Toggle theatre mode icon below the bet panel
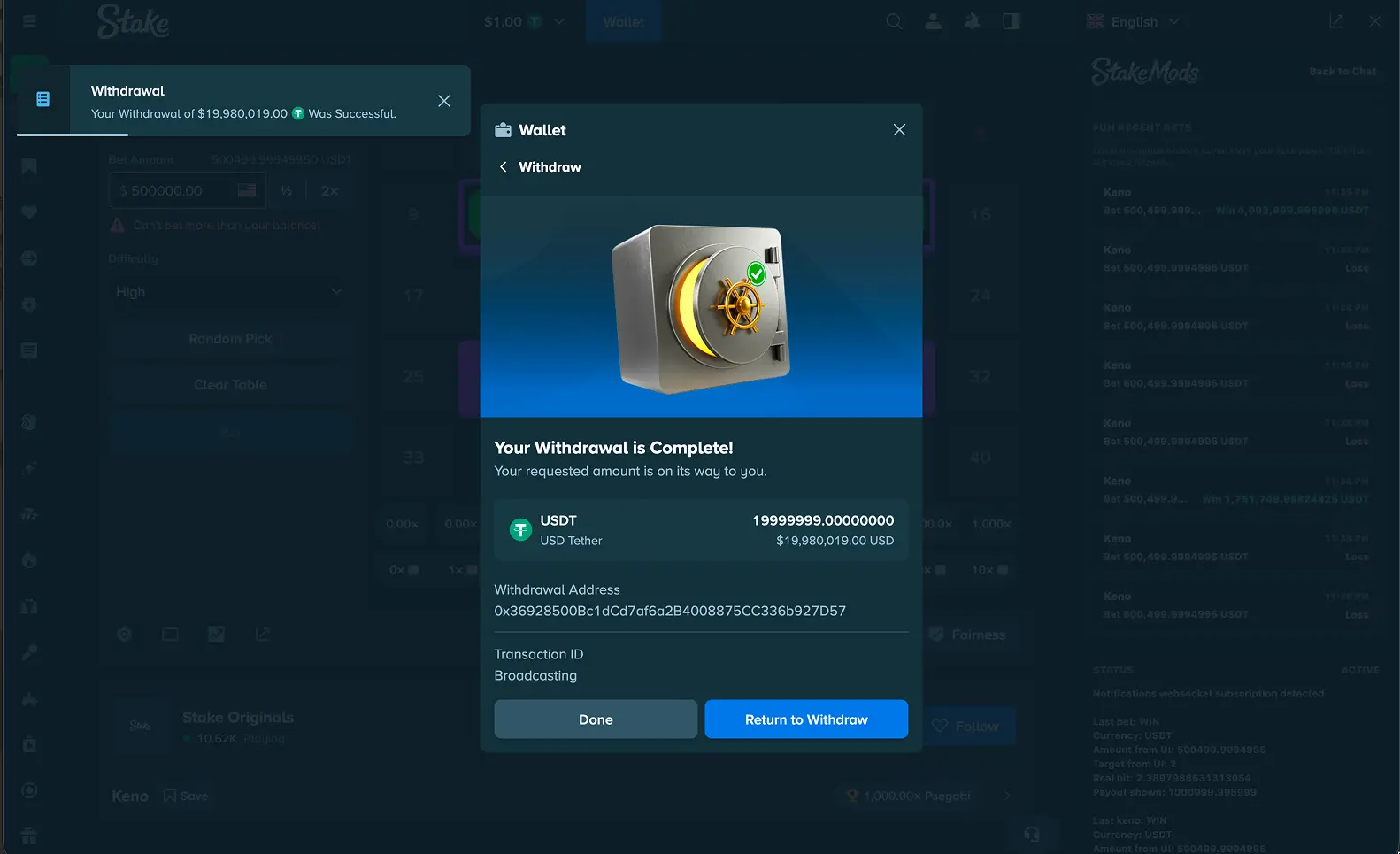Screen dimensions: 1400x854 click(170, 635)
